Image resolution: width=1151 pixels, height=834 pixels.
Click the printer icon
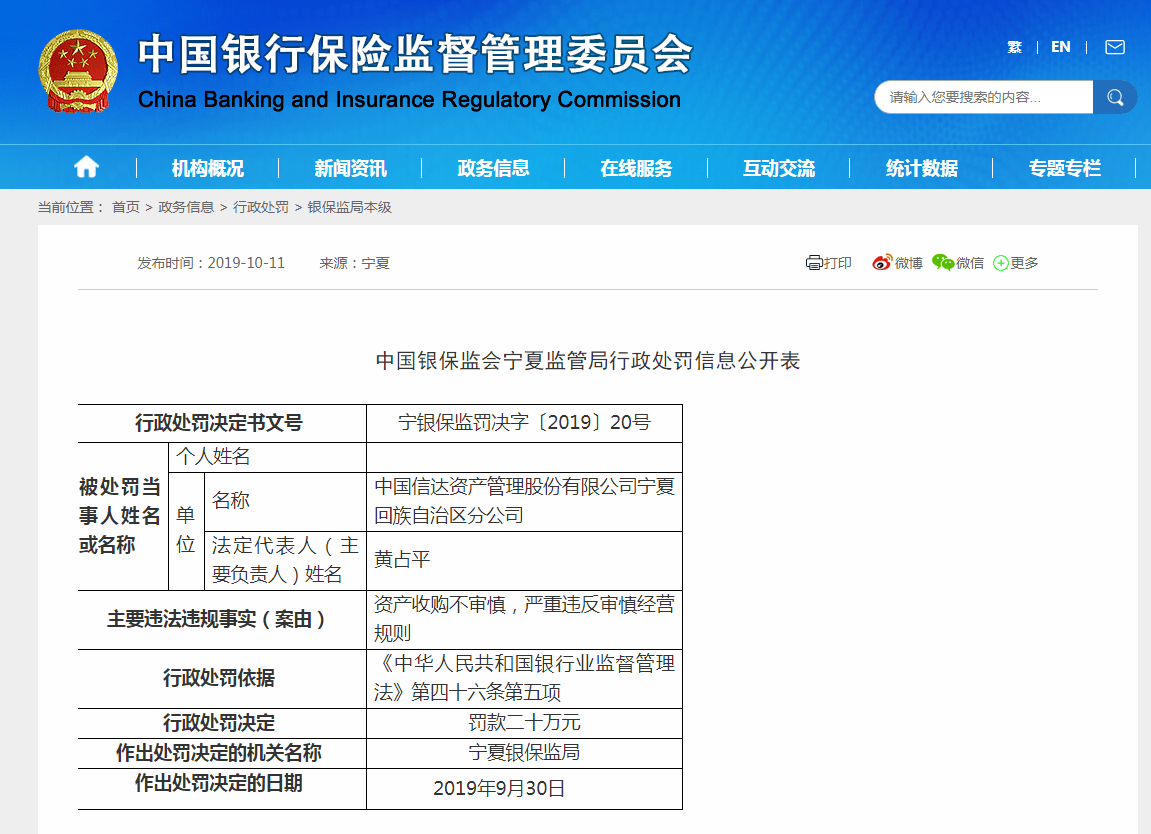(x=814, y=263)
